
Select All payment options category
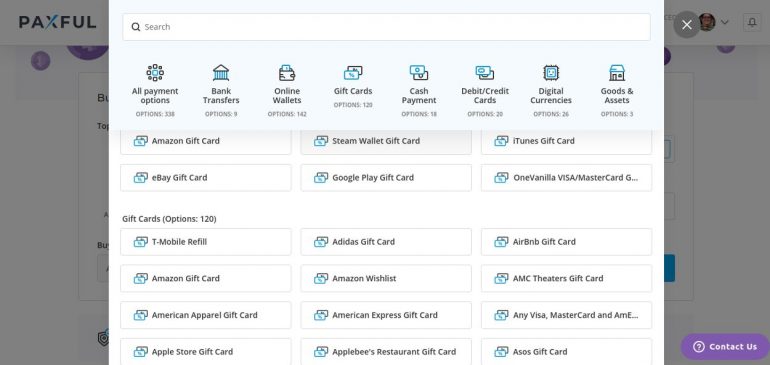tap(155, 91)
